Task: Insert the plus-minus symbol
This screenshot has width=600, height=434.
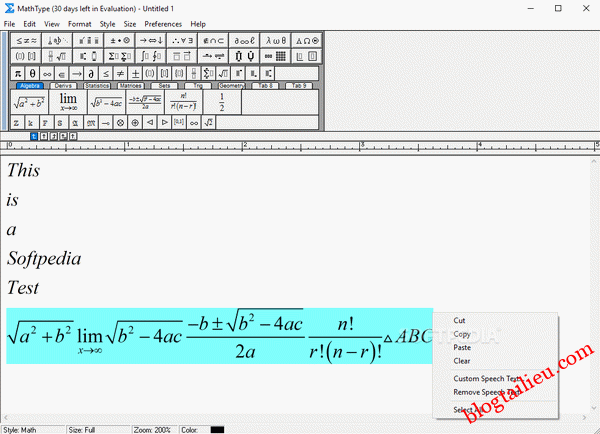Action: point(135,73)
